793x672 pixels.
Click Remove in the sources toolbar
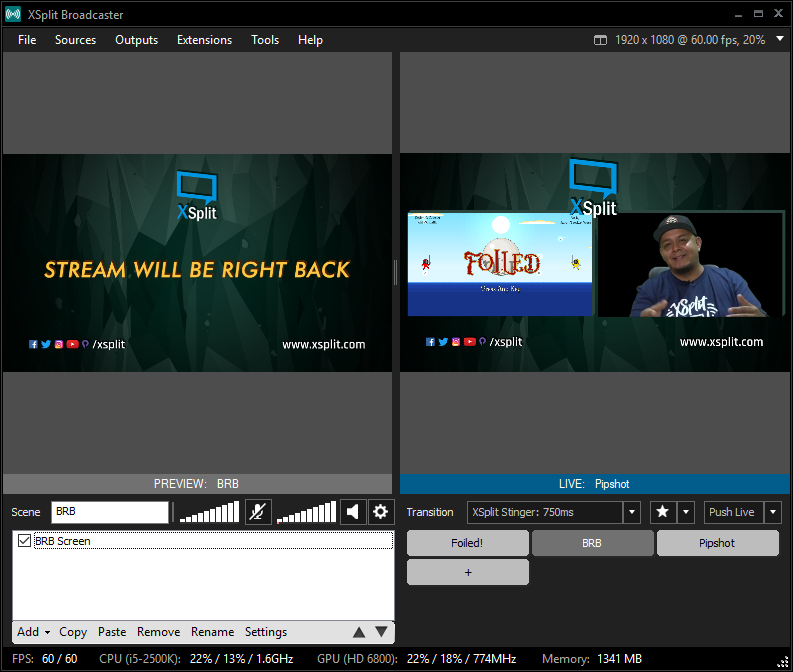tap(158, 632)
